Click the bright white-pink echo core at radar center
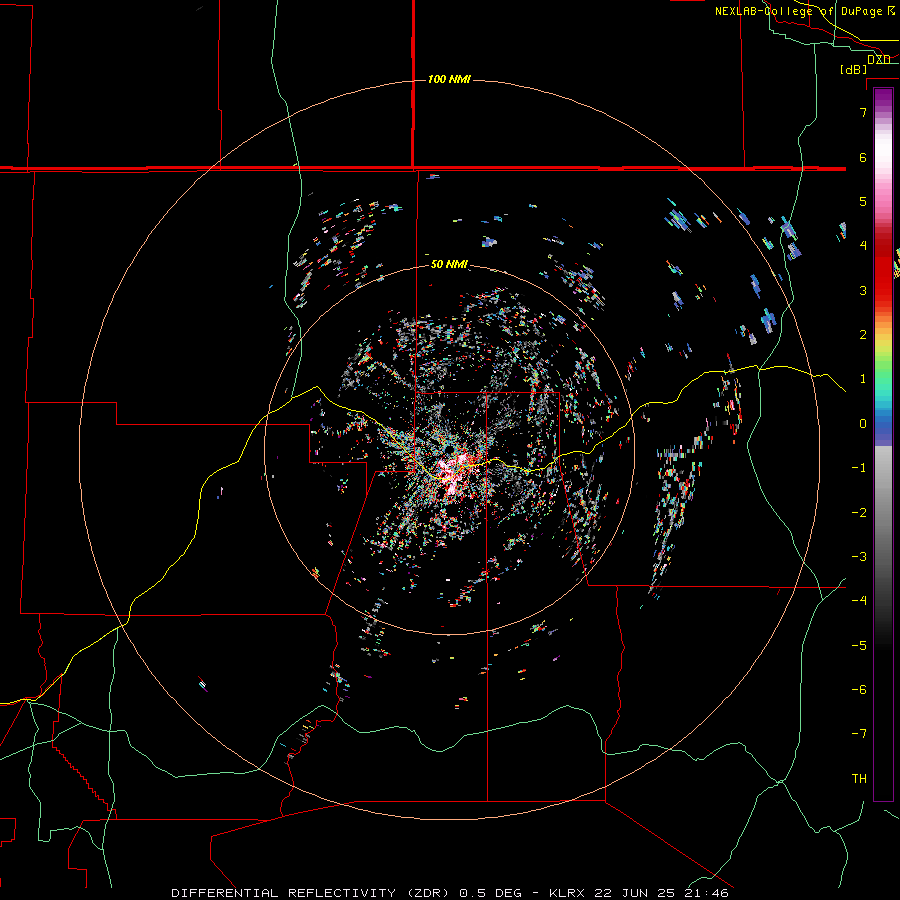900x900 pixels. 453,472
